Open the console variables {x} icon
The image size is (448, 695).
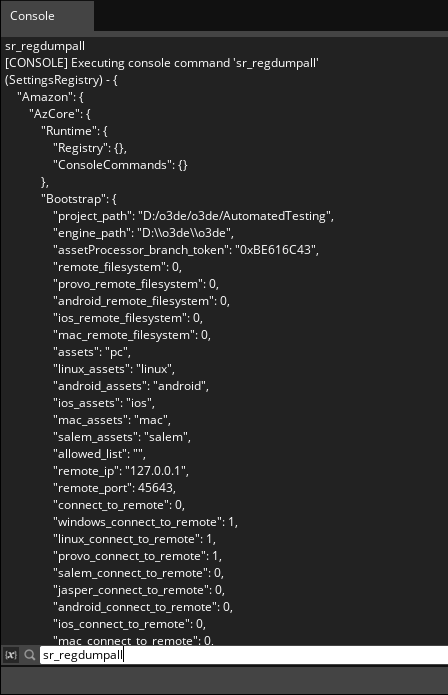[x=11, y=655]
